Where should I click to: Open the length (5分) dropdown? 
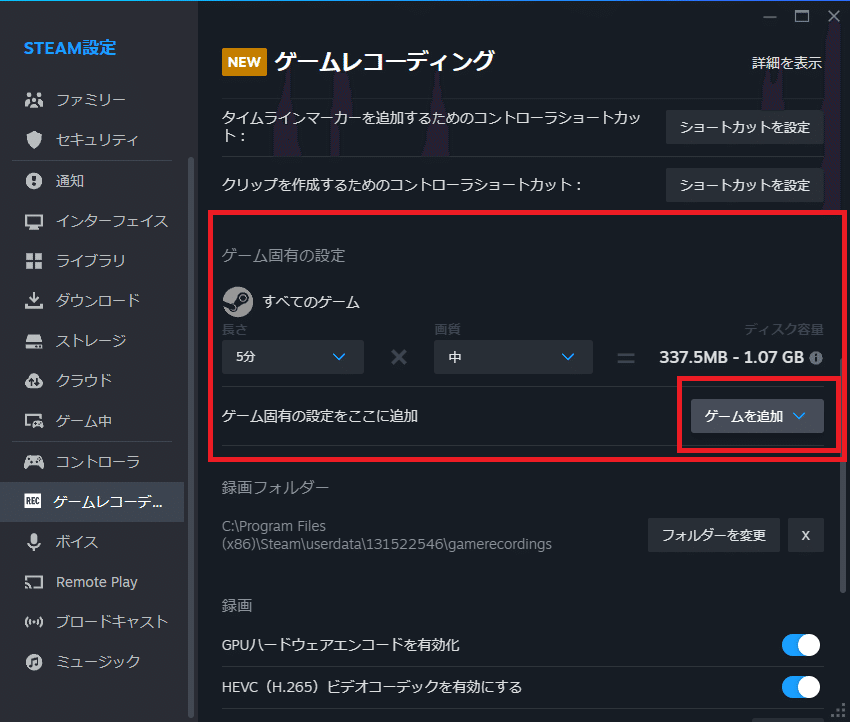tap(293, 357)
